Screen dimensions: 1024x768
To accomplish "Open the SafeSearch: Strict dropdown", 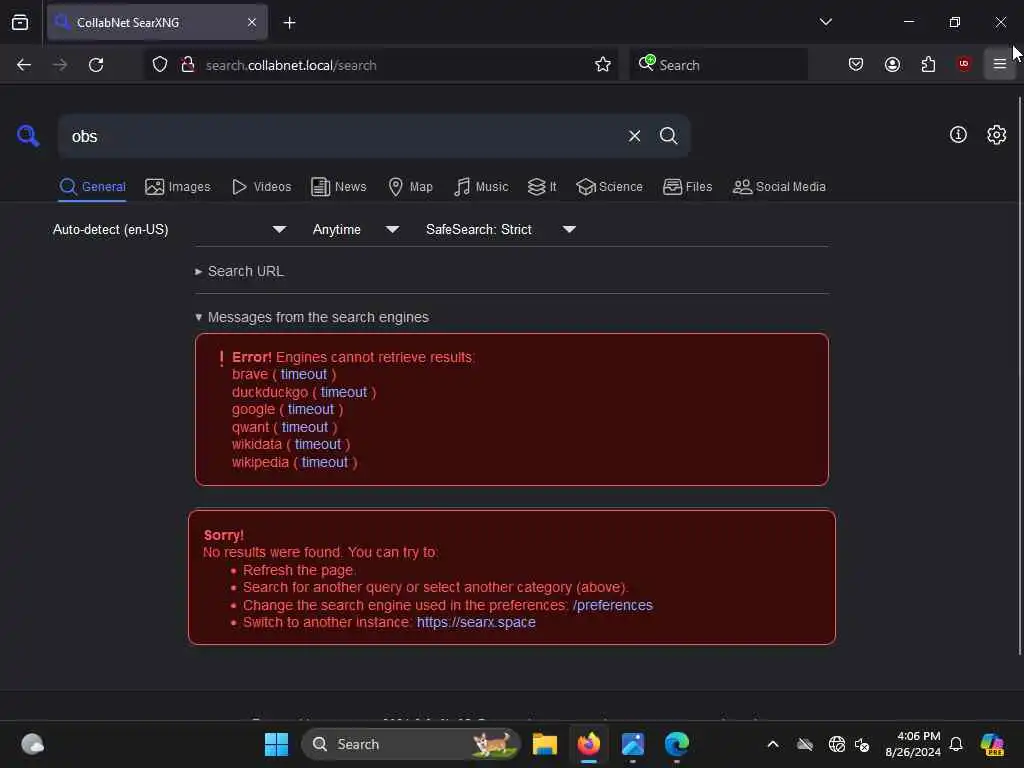I will point(500,229).
